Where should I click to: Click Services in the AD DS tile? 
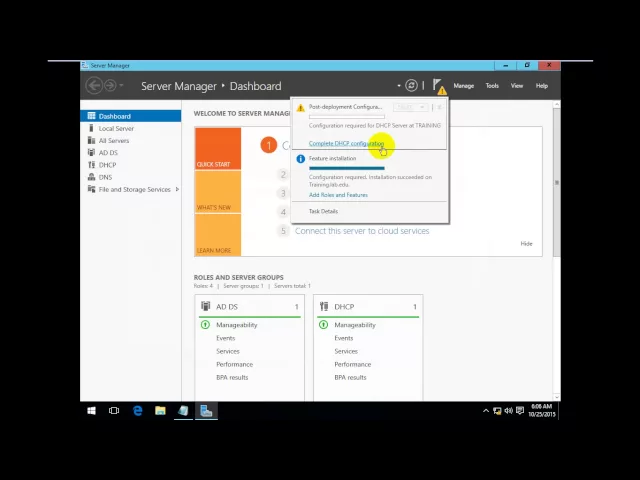pos(228,351)
